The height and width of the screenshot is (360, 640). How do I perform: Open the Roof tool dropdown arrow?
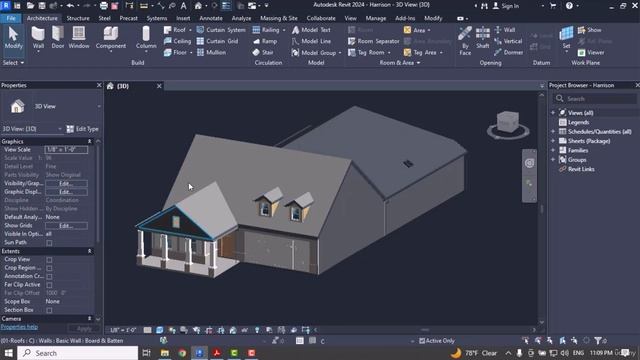pos(190,30)
